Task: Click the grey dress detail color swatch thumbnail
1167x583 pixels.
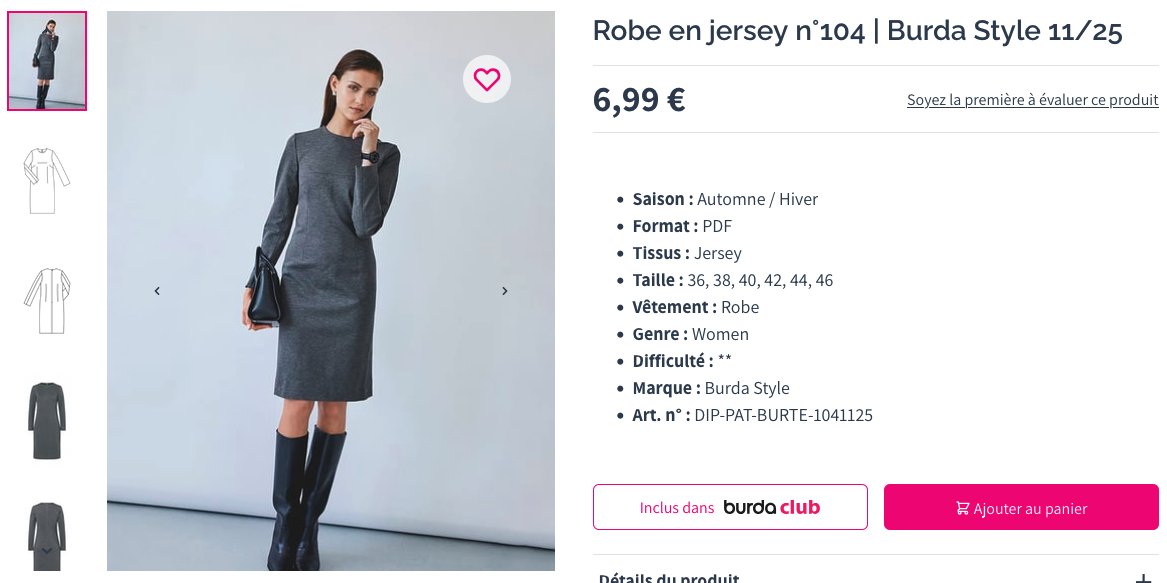Action: pyautogui.click(x=46, y=420)
